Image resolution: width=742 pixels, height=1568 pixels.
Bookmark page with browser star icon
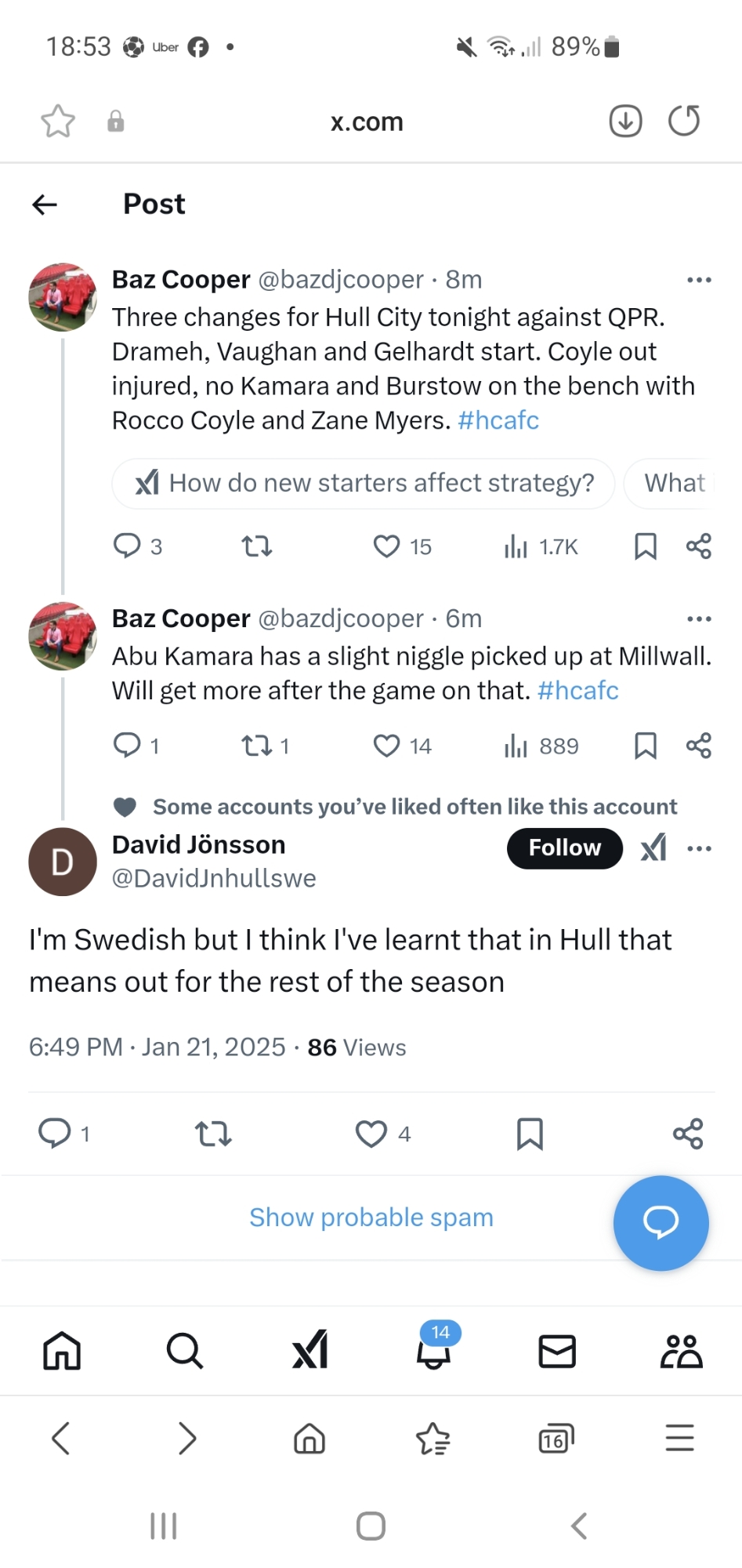tap(58, 122)
